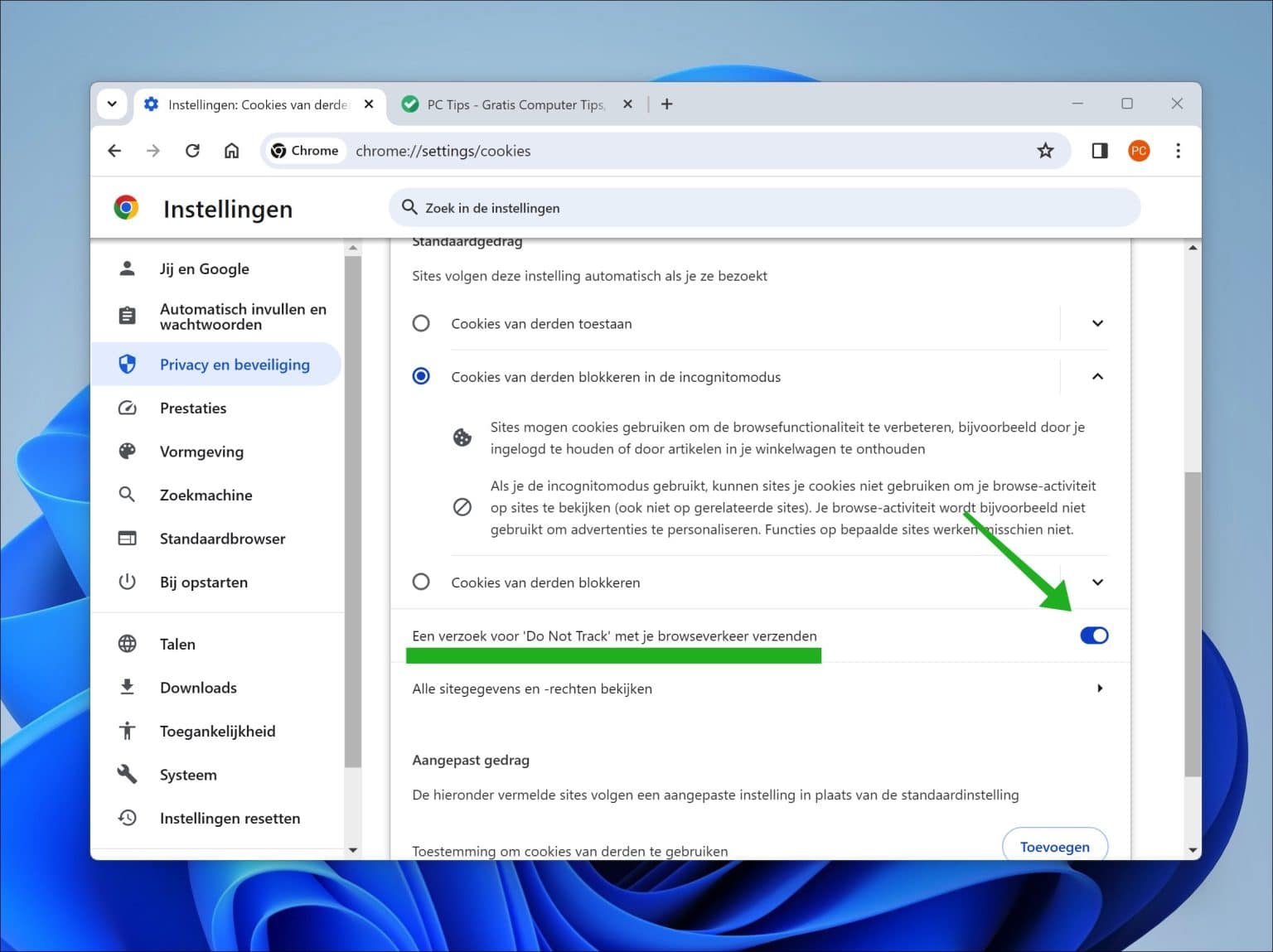Select the 'Cookies van derden blokkeren' radio button
Image resolution: width=1273 pixels, height=952 pixels.
(421, 582)
